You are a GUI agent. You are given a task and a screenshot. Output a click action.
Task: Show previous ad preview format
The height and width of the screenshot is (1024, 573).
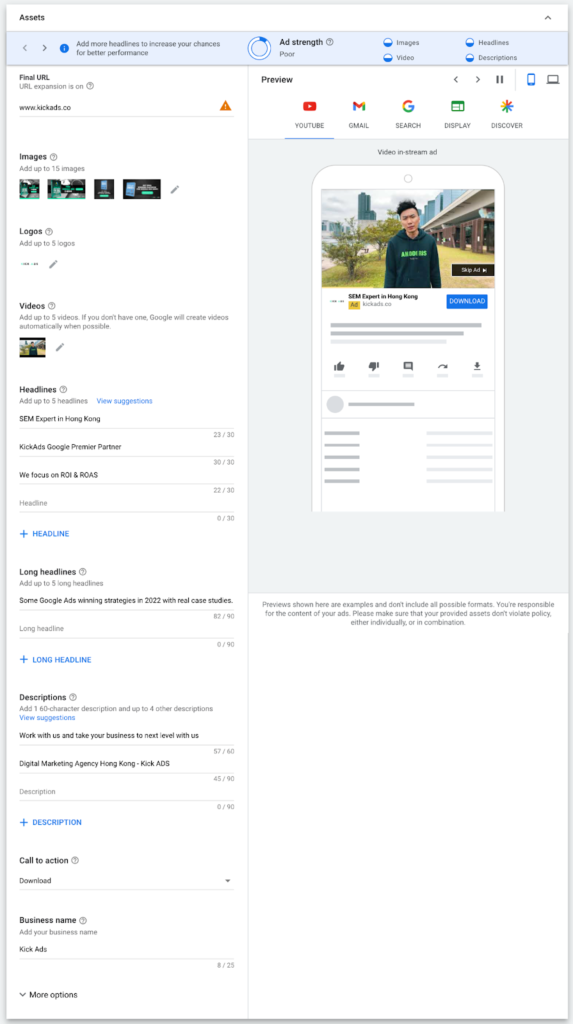point(456,80)
